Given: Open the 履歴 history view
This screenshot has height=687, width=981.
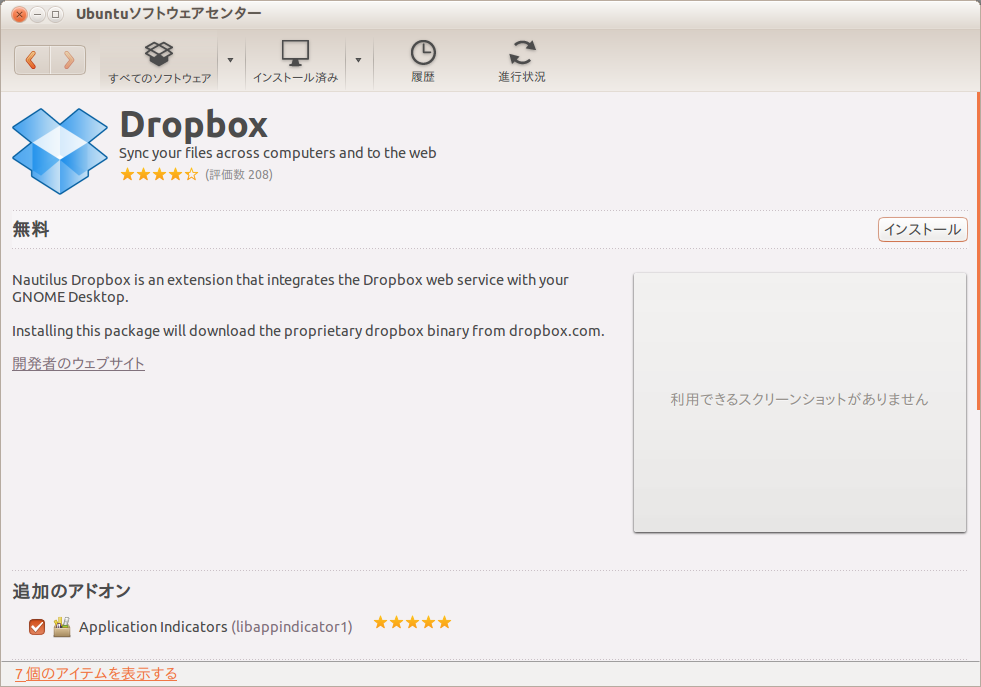Looking at the screenshot, I should click(423, 61).
